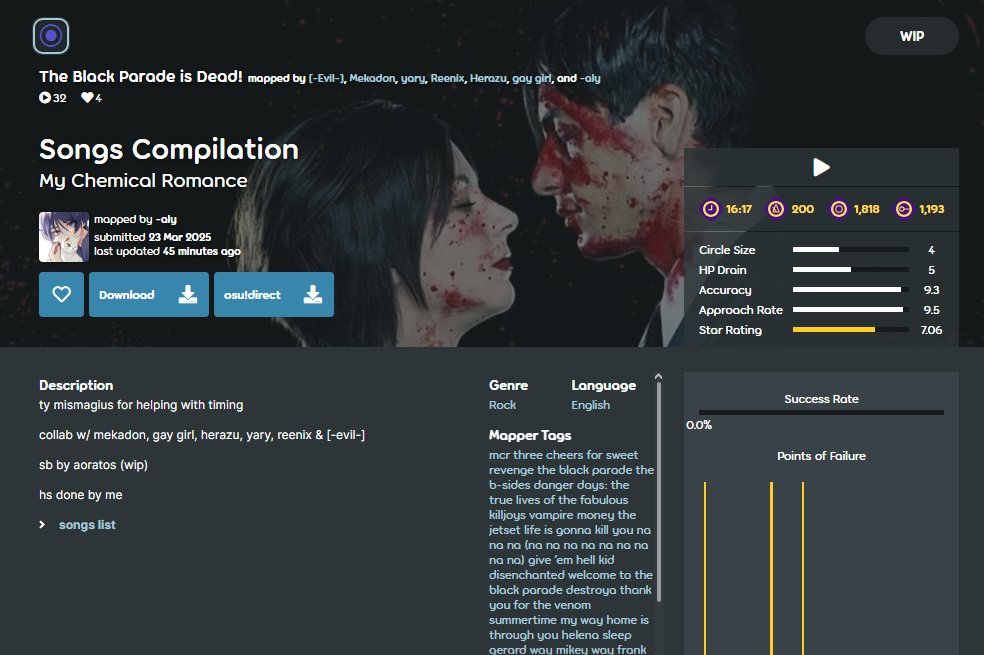This screenshot has height=655, width=984.
Task: Open -aly profile next to avatar
Action: point(166,219)
